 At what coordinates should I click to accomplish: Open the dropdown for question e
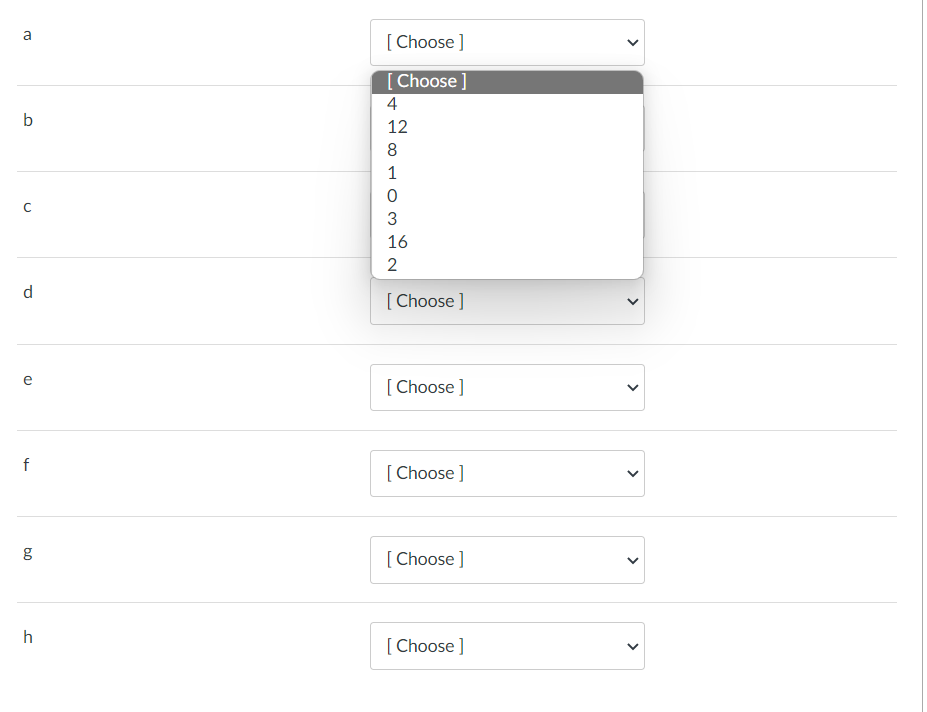point(507,387)
